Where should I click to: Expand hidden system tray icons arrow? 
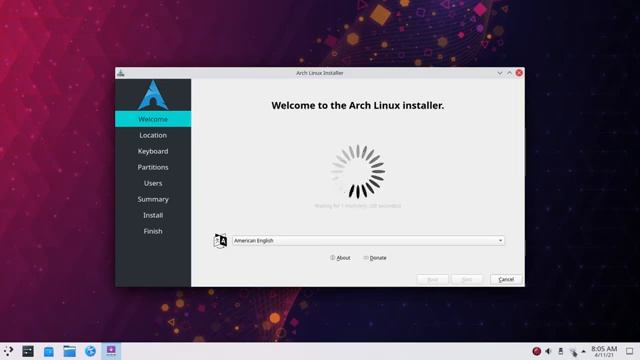pyautogui.click(x=584, y=351)
